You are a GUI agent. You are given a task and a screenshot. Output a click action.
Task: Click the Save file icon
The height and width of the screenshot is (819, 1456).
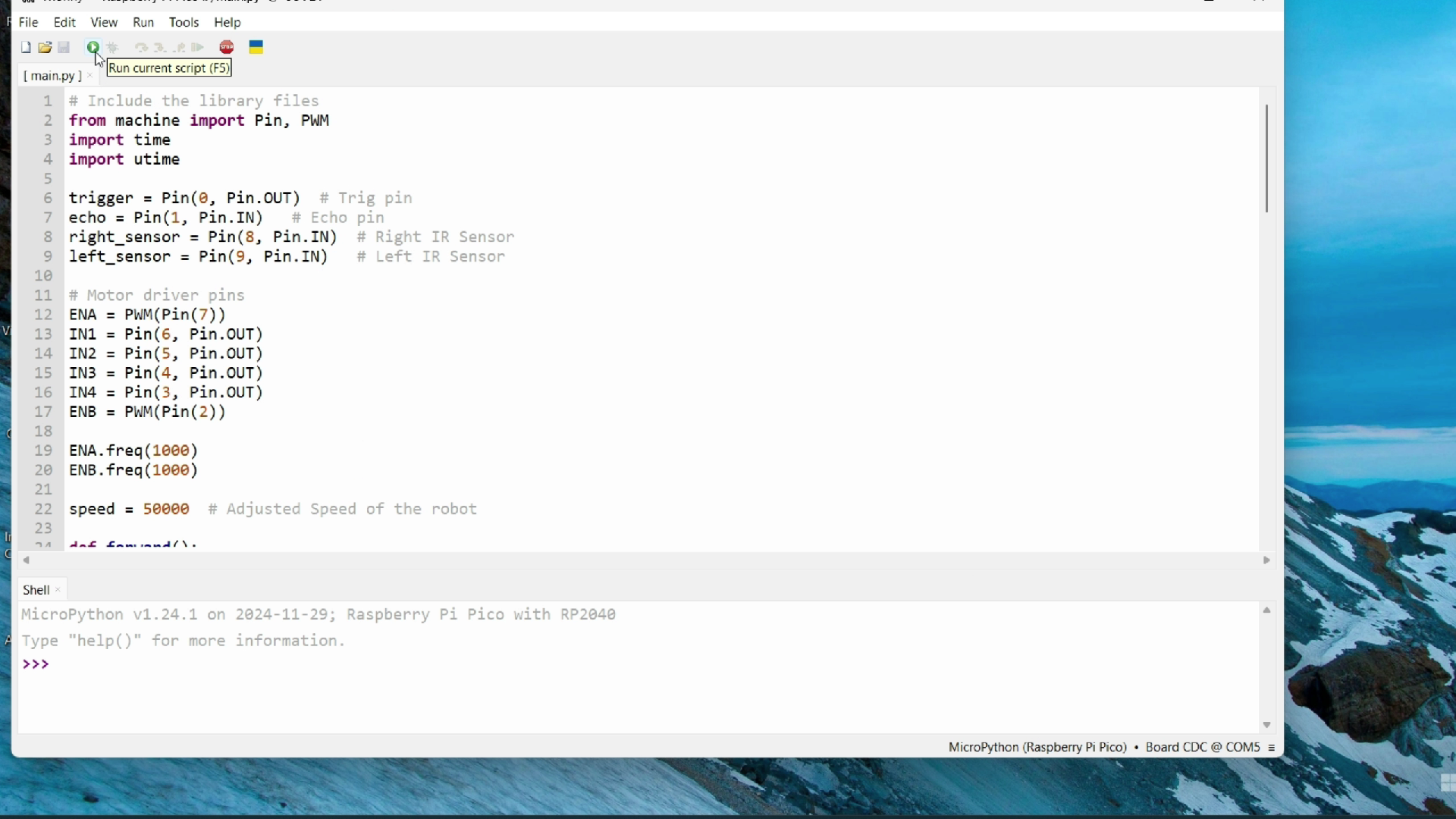(63, 46)
